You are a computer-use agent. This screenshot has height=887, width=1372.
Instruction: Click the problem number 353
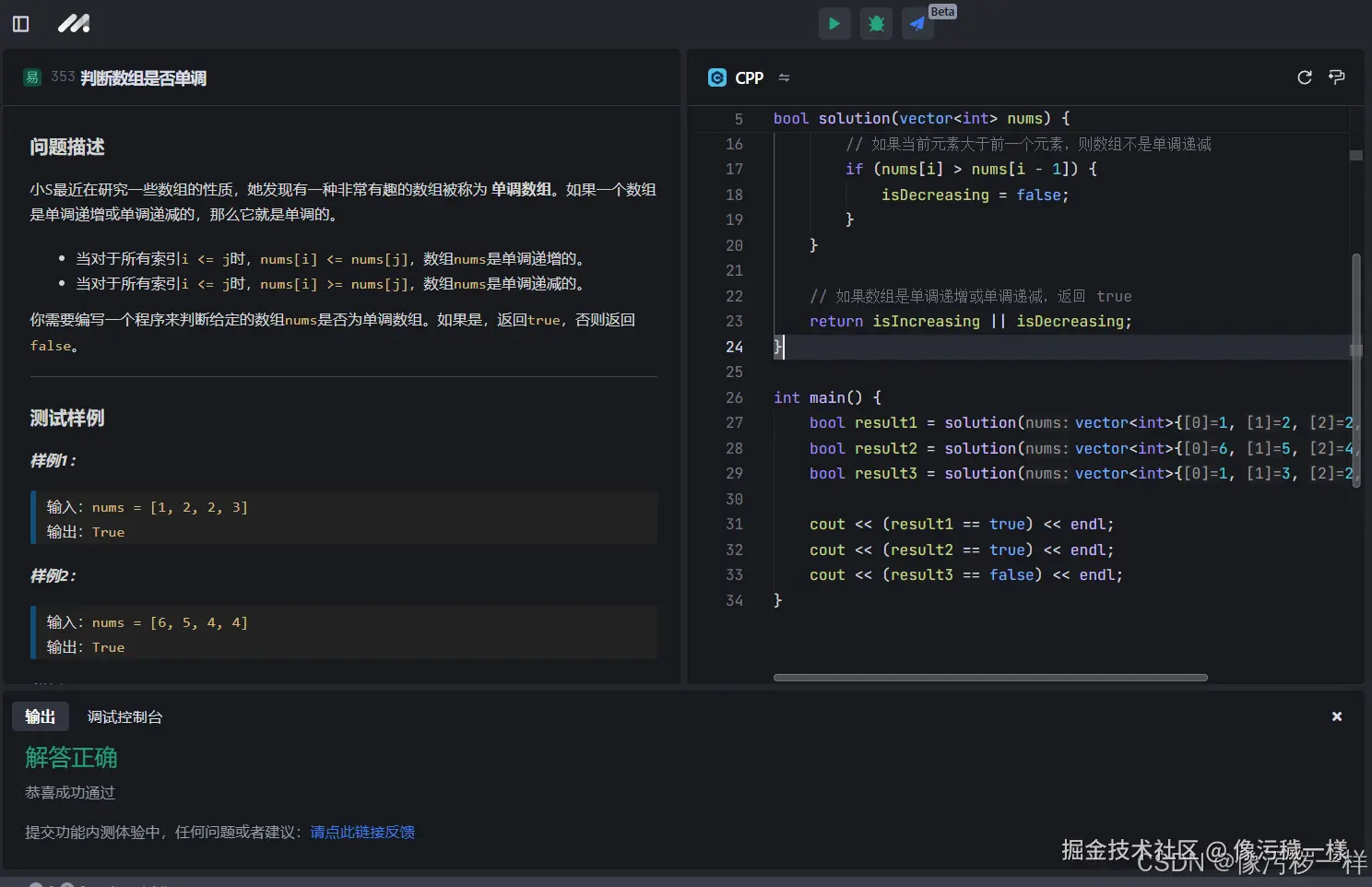(63, 77)
